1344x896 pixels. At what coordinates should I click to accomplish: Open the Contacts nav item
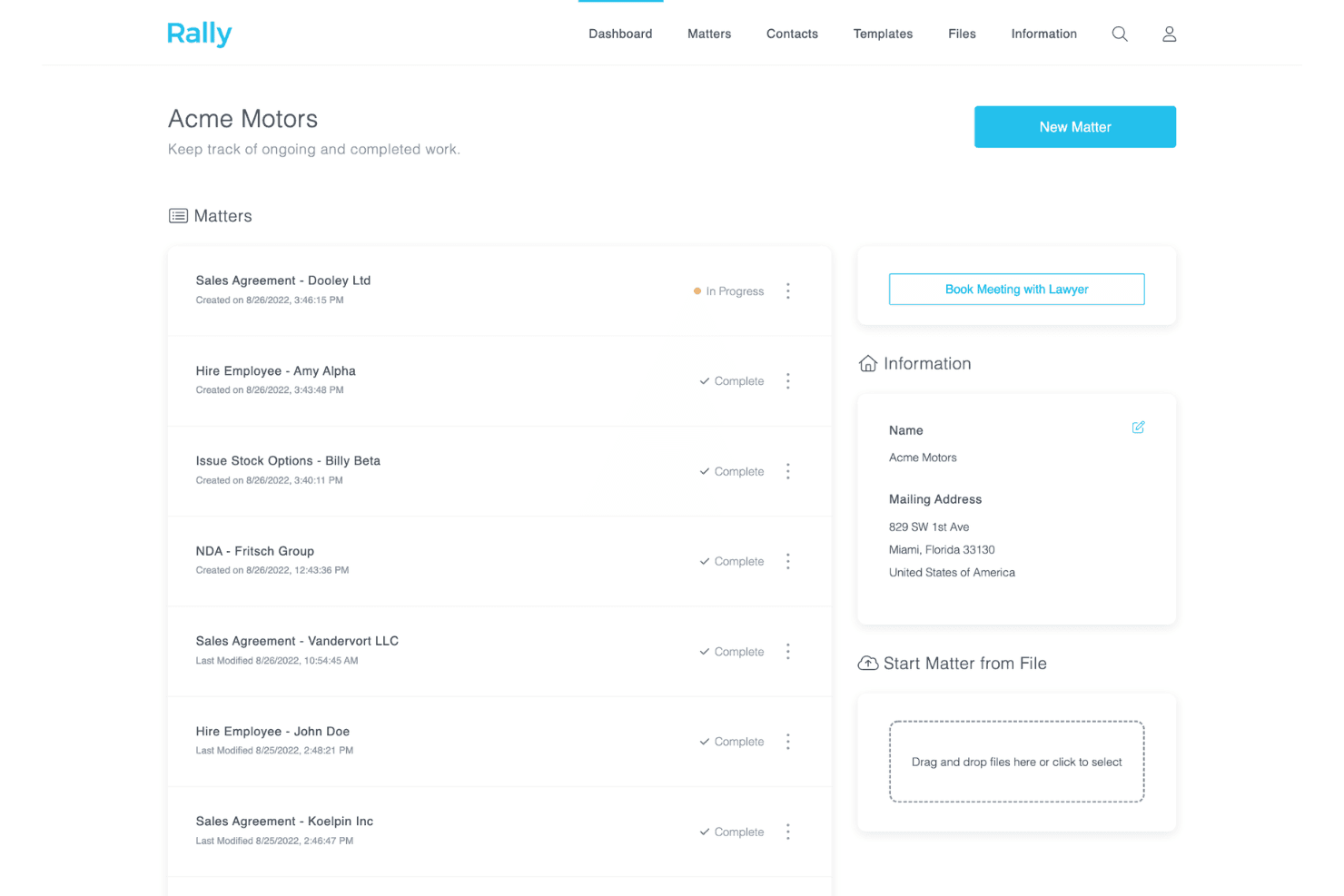(x=792, y=34)
